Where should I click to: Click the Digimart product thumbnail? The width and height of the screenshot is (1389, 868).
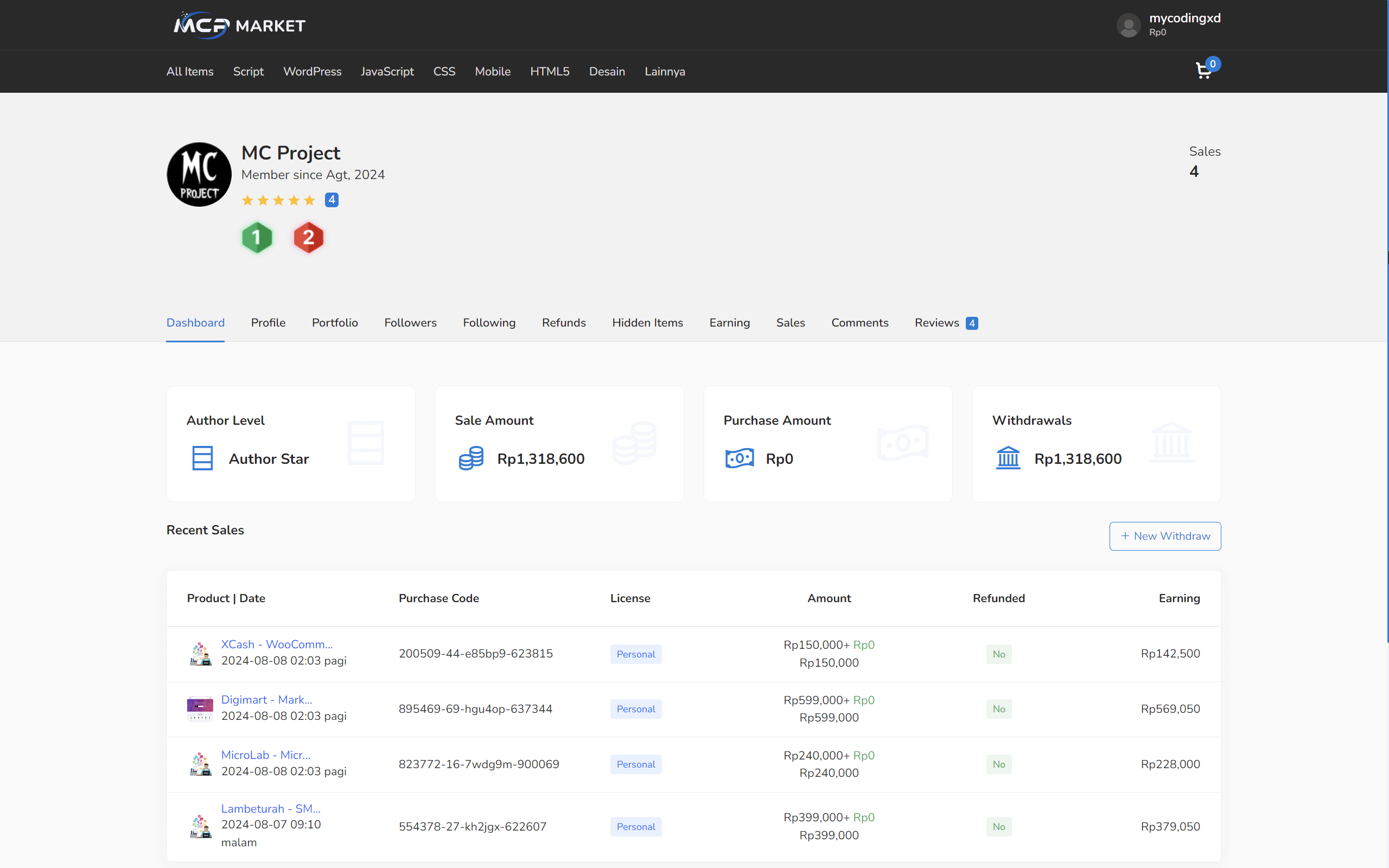tap(200, 709)
